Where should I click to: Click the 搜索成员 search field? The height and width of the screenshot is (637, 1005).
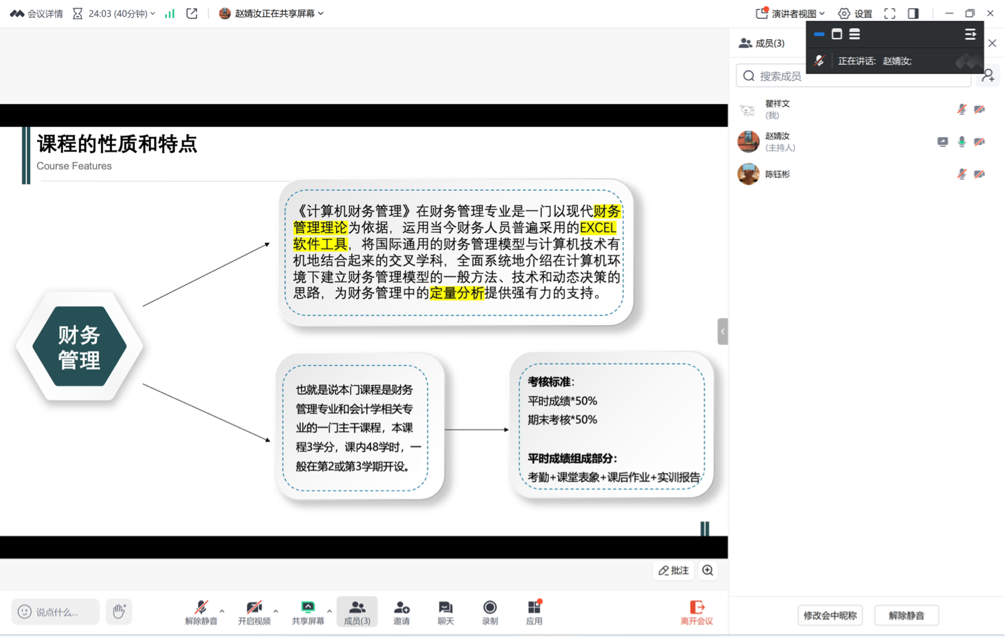(x=855, y=76)
